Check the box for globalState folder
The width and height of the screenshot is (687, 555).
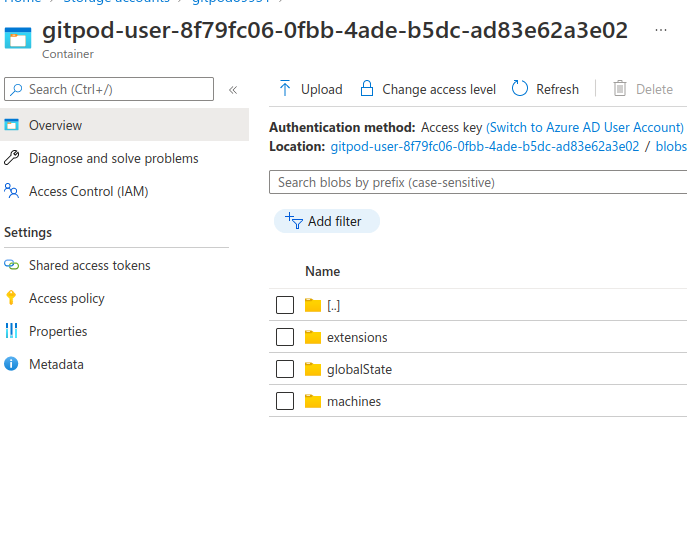(x=285, y=369)
